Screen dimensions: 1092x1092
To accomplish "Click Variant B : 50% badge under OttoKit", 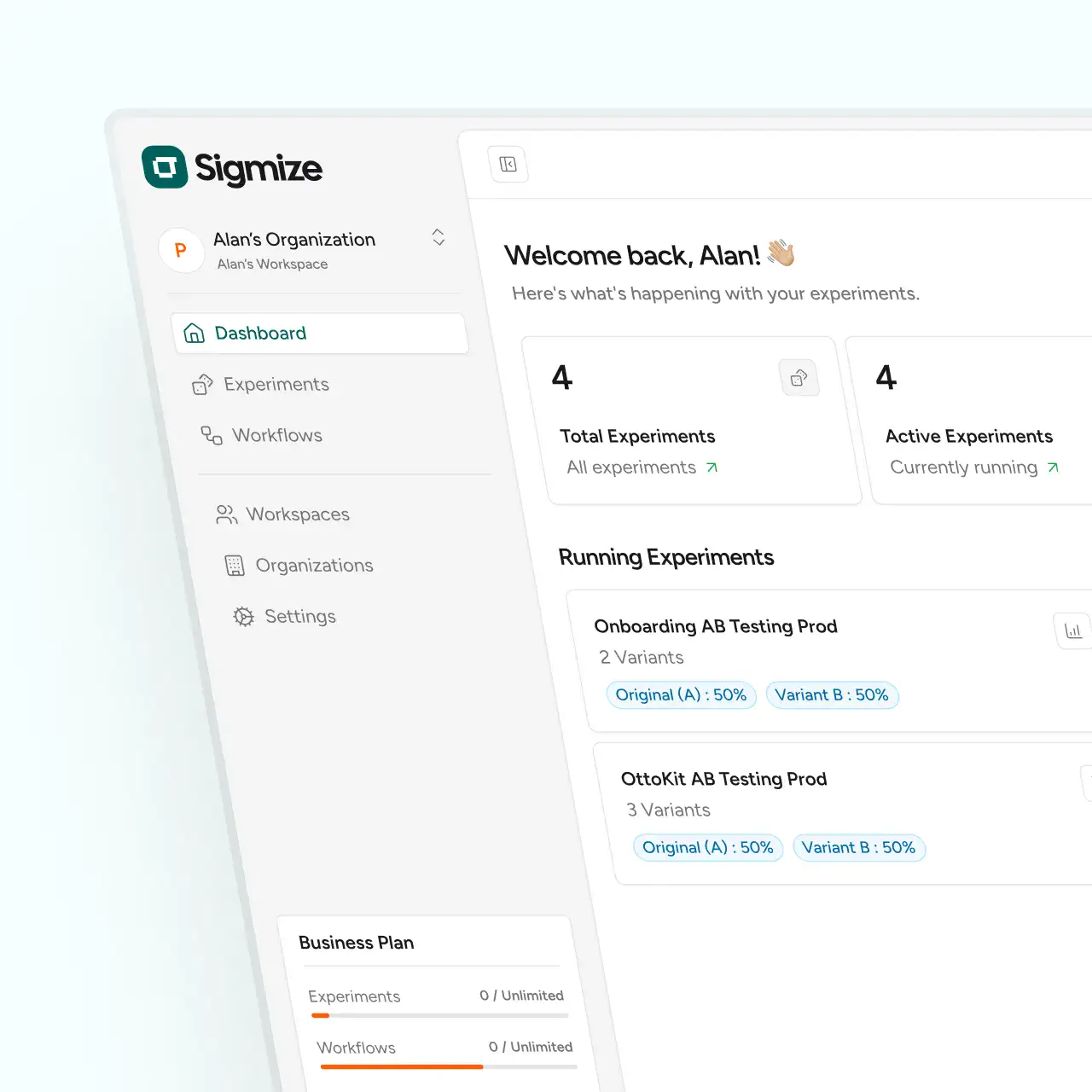I will coord(859,848).
